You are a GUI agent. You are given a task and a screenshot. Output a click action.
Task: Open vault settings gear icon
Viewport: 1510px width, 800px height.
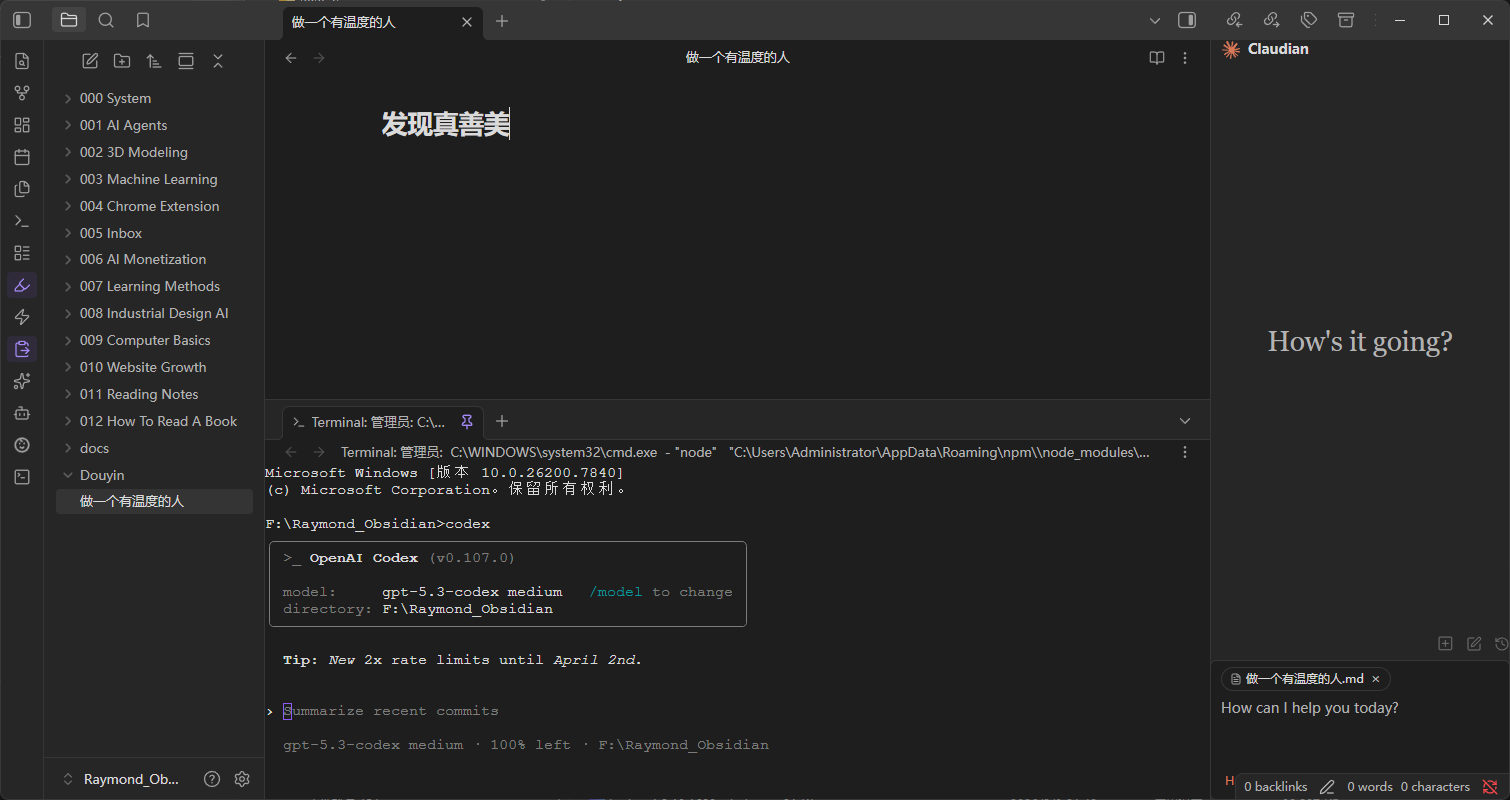(241, 779)
